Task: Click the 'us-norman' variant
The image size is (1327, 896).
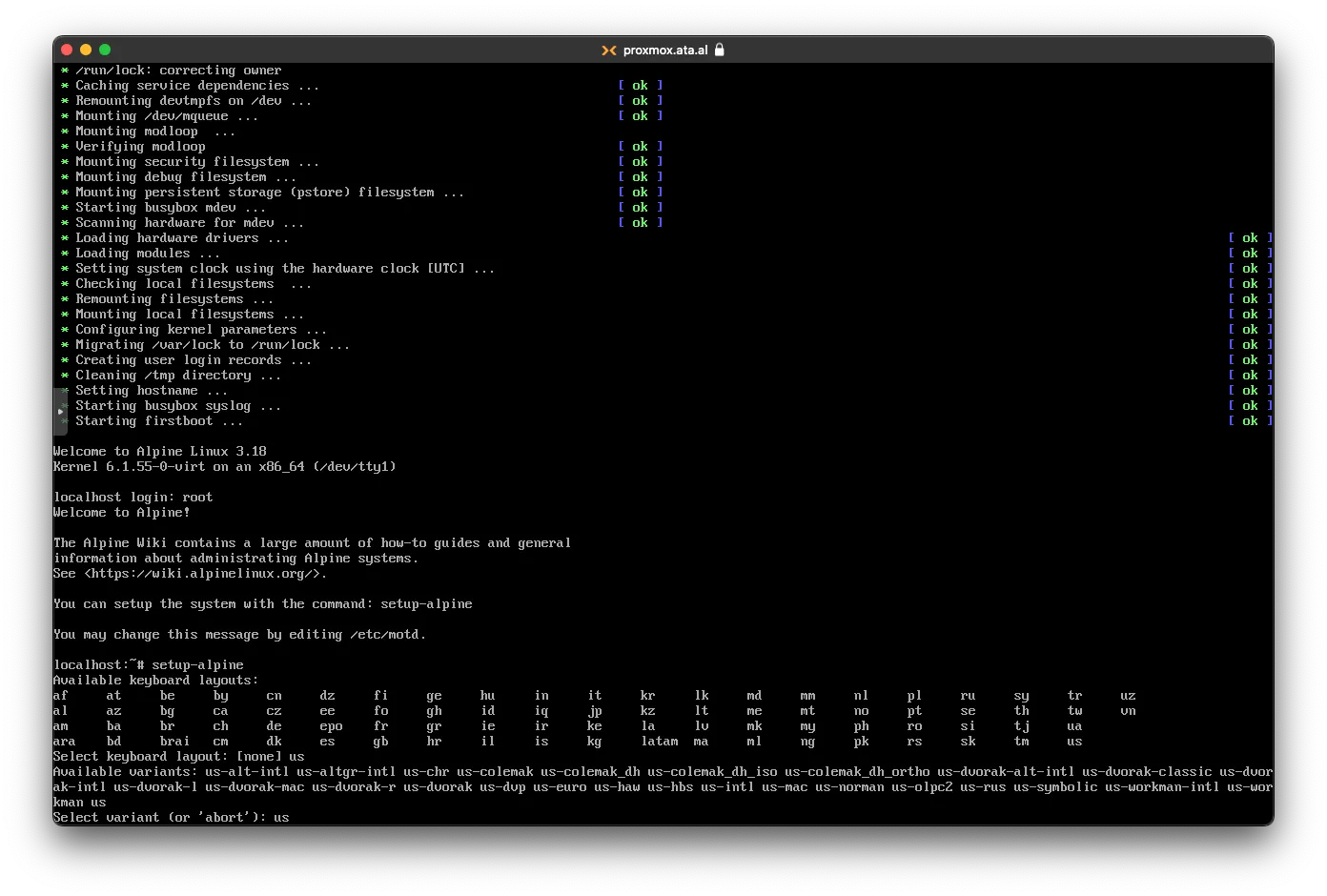Action: (x=850, y=787)
